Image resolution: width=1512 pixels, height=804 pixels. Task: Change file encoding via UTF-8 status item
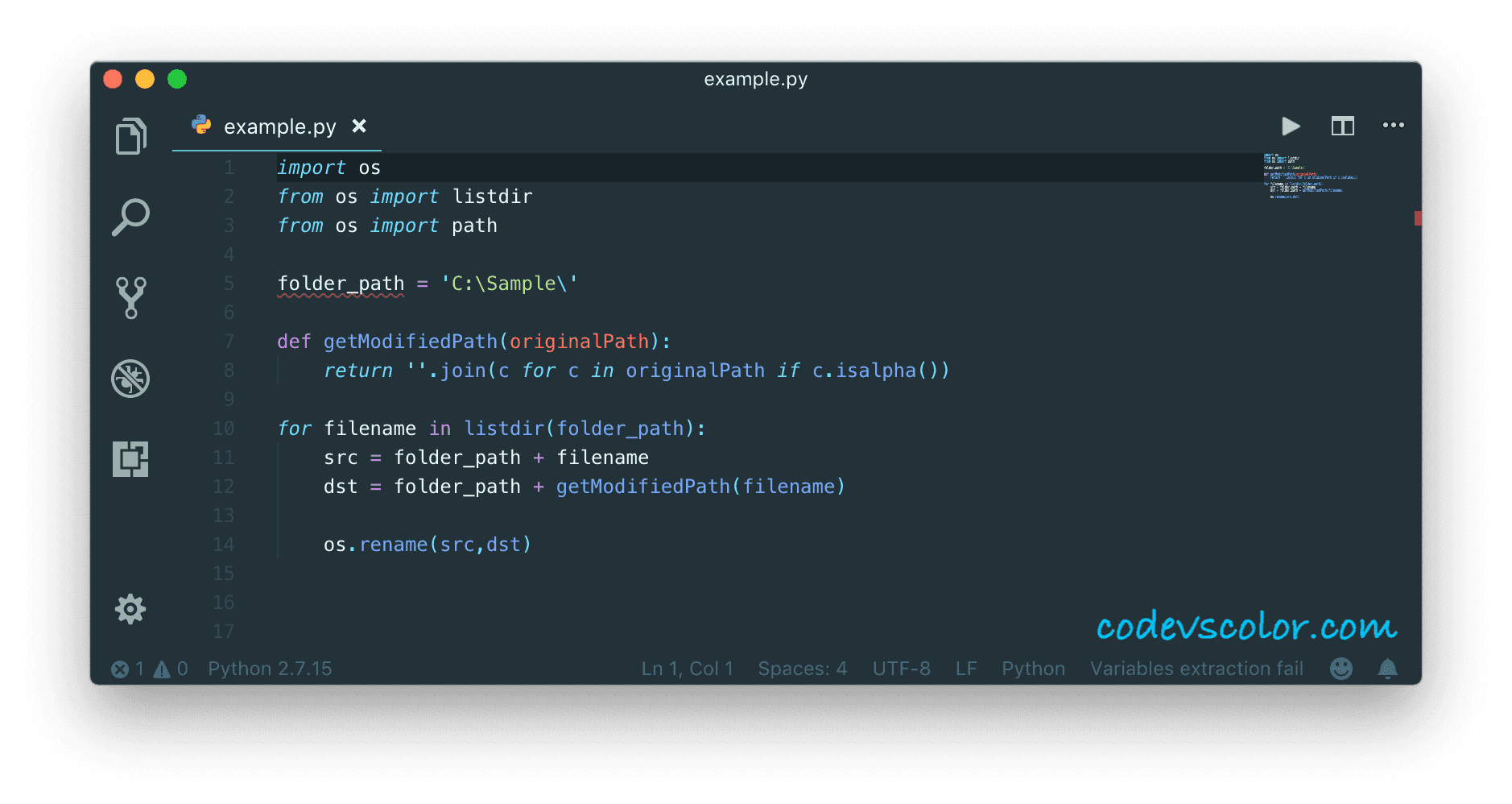click(902, 669)
